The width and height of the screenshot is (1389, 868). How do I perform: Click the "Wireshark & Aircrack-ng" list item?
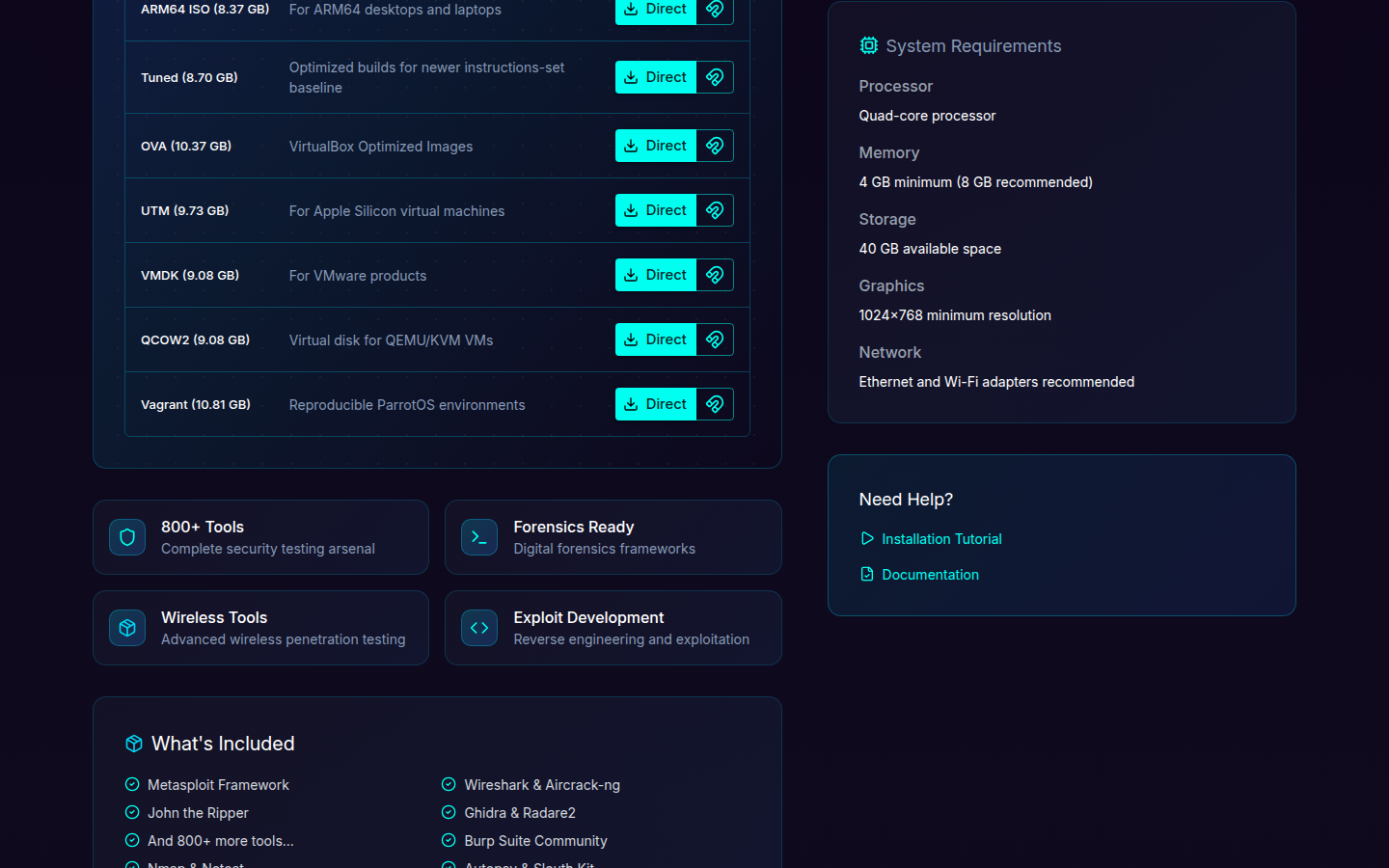coord(542,785)
